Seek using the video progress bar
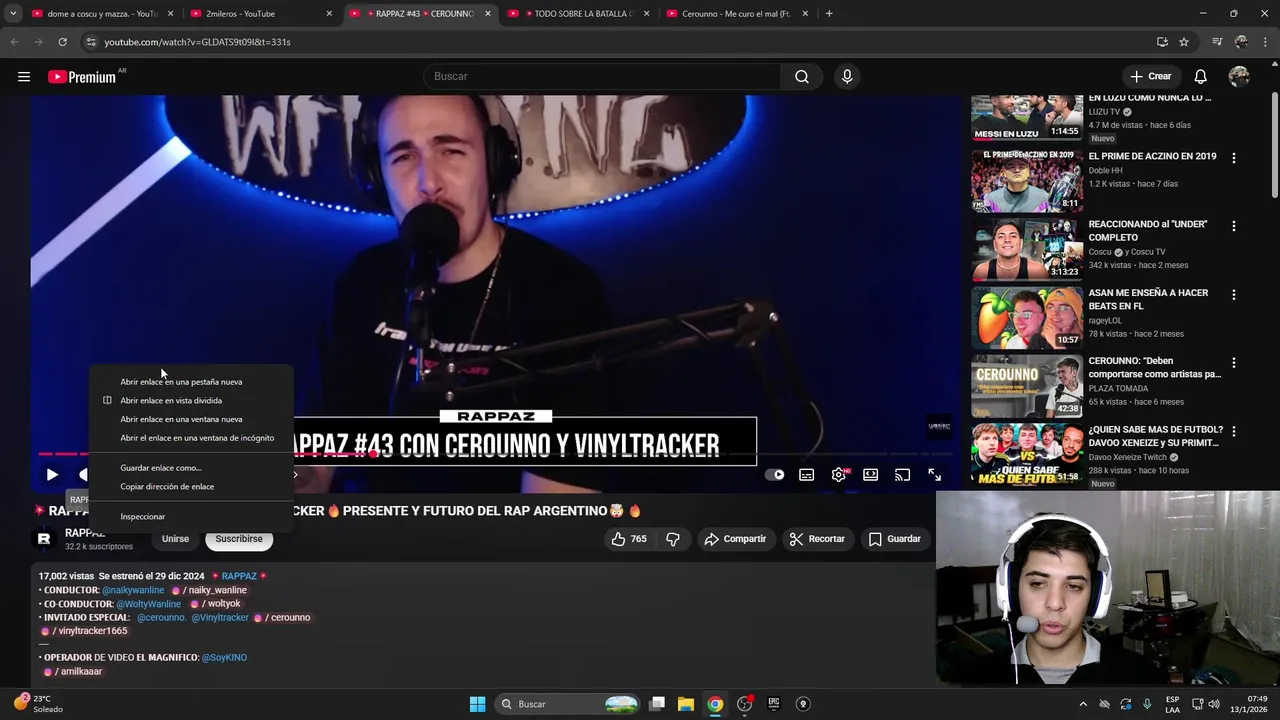 pos(495,454)
